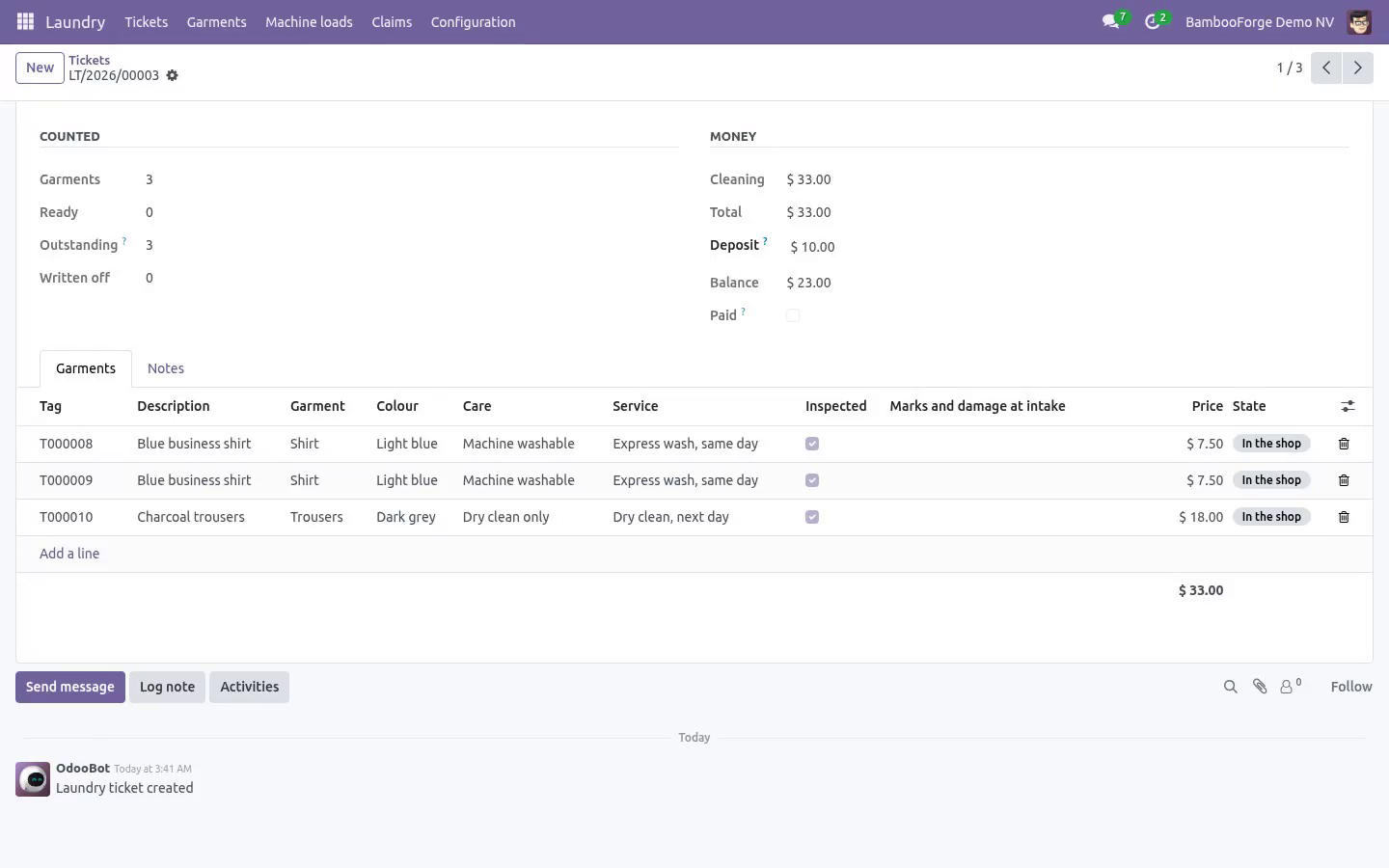Open the gear actions menu beside LT/2026/00003

point(172,75)
